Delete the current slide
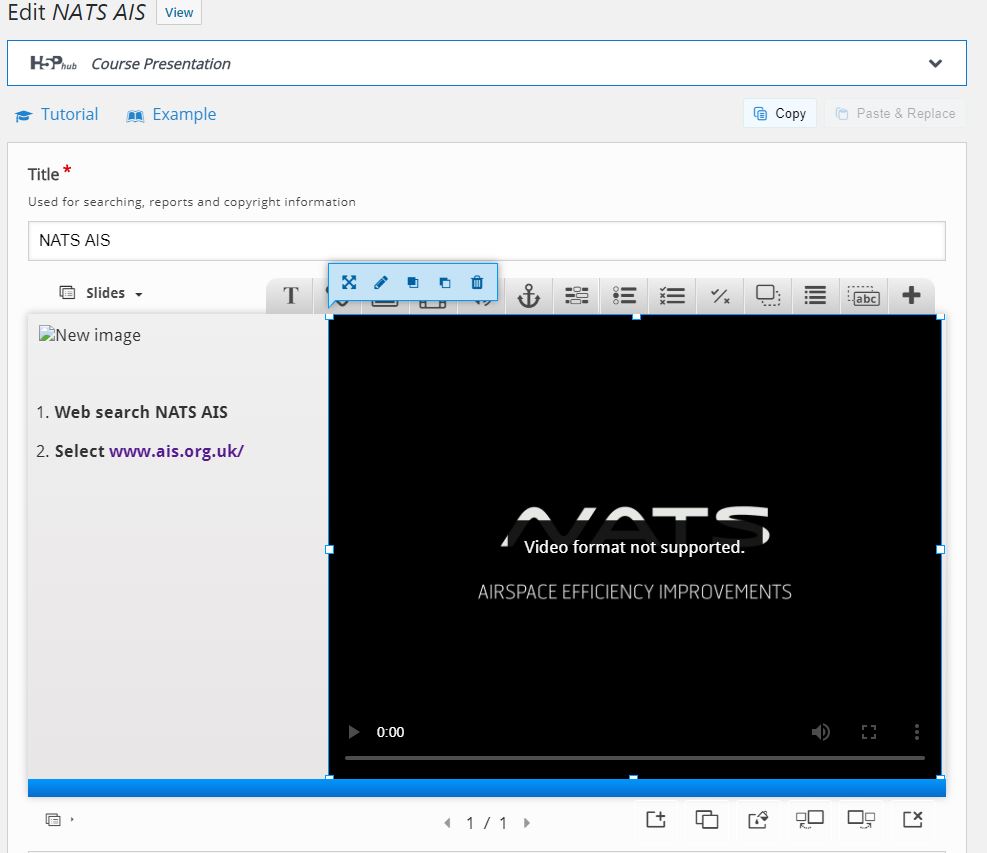 coord(911,819)
